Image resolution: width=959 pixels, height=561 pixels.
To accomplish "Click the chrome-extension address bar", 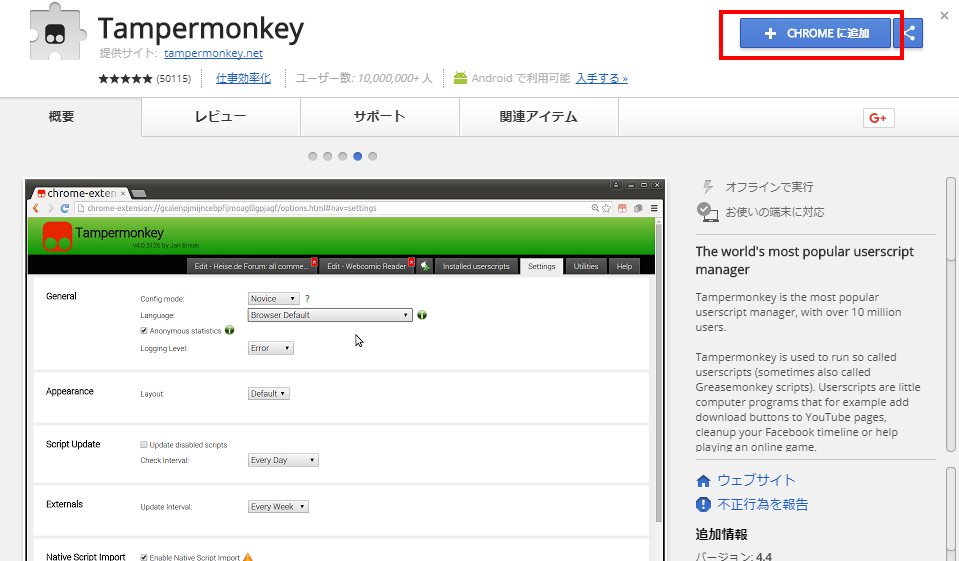I will pyautogui.click(x=342, y=208).
